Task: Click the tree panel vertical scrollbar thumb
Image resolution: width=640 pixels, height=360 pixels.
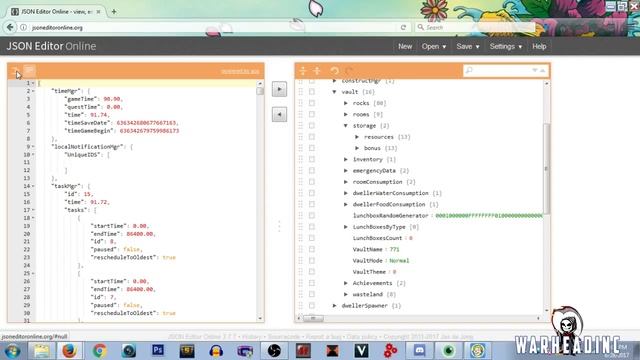Action: click(x=547, y=168)
